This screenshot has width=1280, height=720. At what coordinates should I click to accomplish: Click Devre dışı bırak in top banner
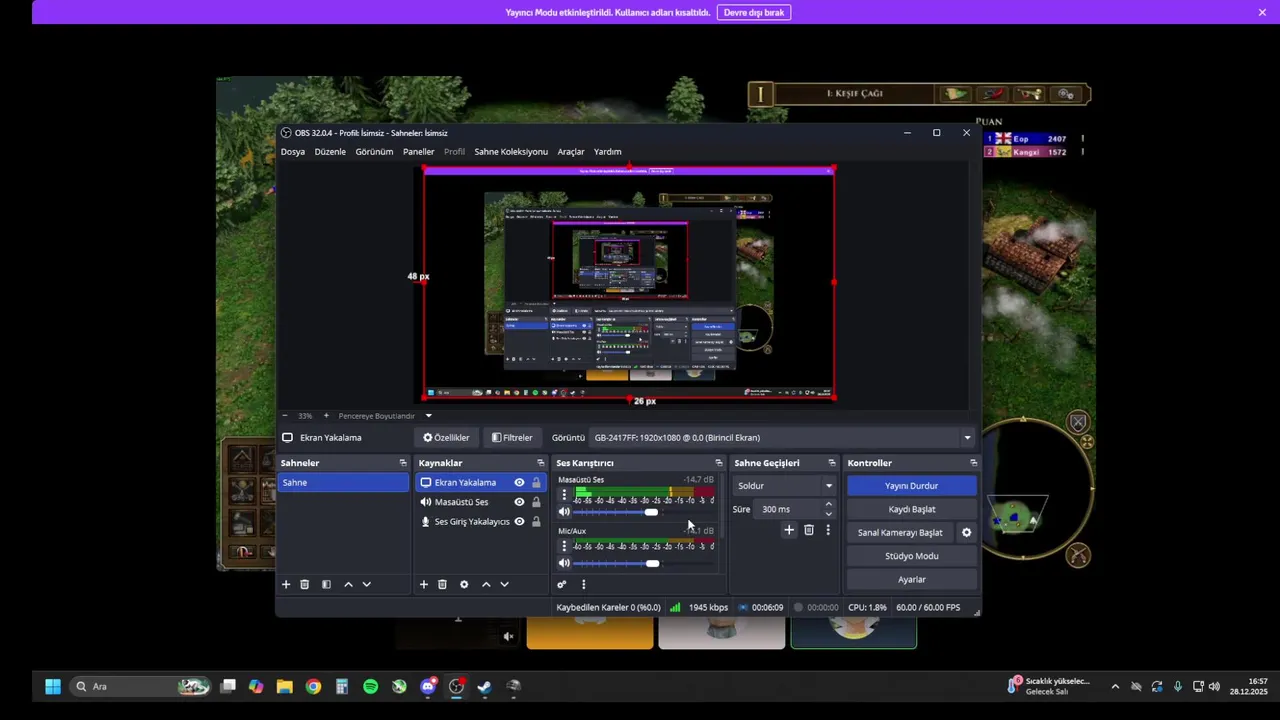[754, 13]
